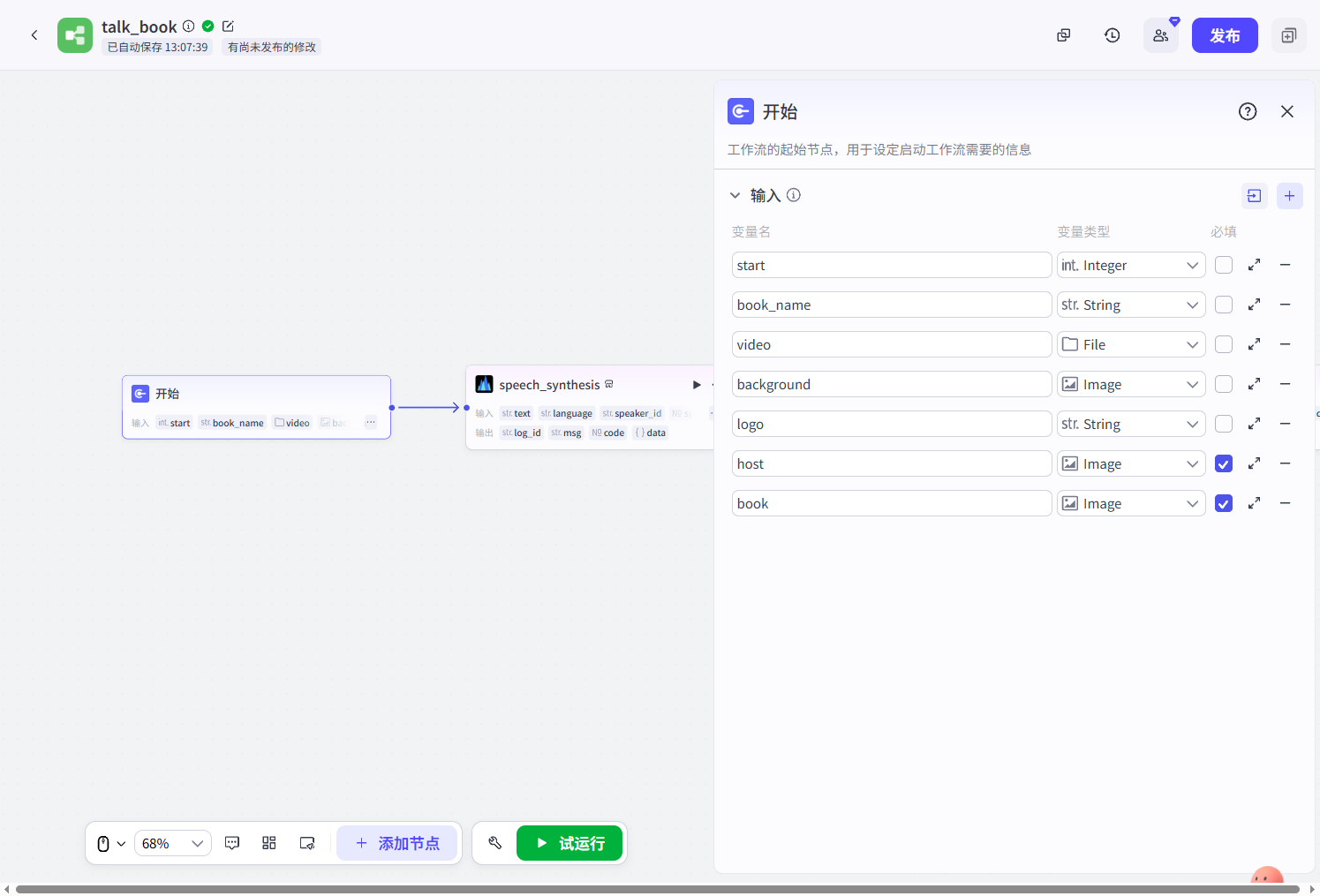The width and height of the screenshot is (1320, 896).
Task: Auto-arrange nodes with layout icon
Action: pos(269,843)
